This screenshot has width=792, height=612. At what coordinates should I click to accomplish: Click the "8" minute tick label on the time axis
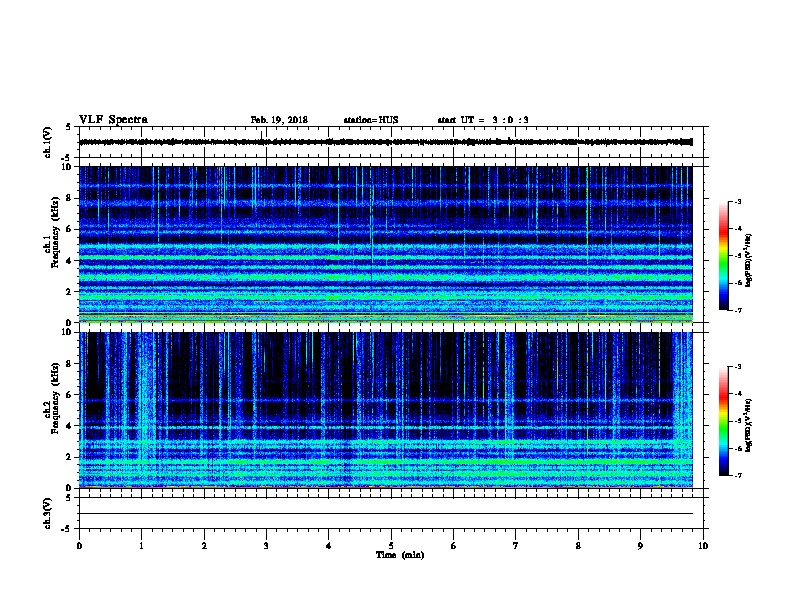coord(578,546)
